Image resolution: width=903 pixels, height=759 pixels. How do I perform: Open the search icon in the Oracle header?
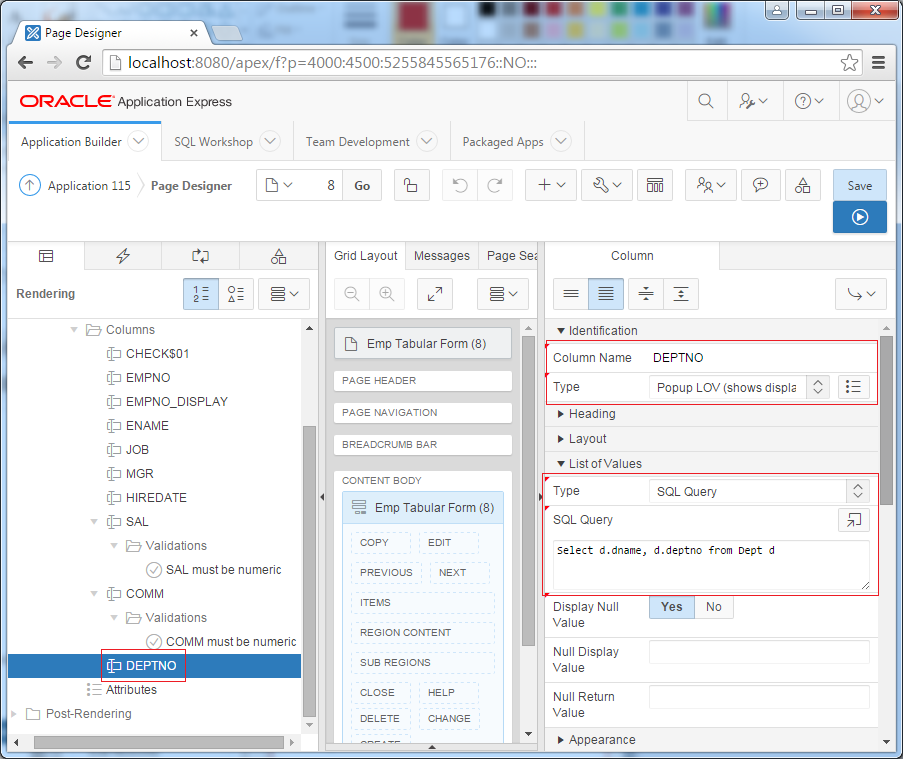click(705, 101)
